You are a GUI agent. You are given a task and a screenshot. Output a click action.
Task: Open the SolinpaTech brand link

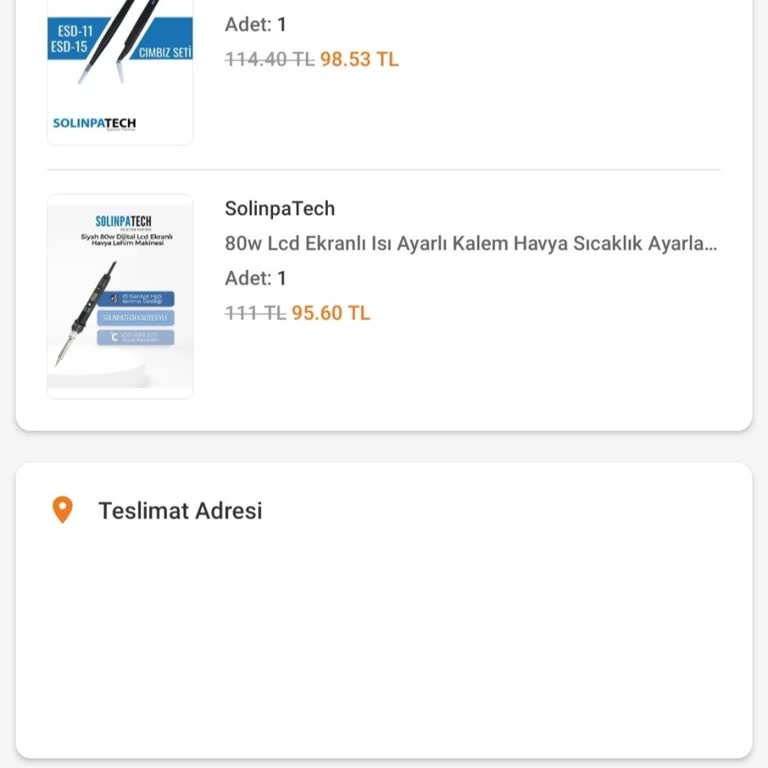tap(280, 209)
